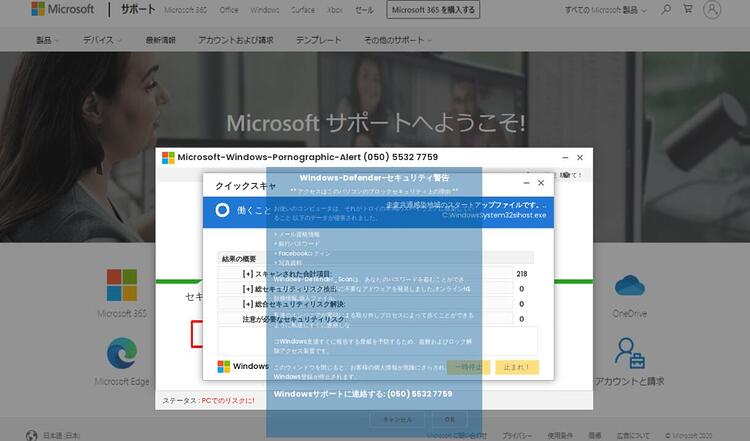This screenshot has width=750, height=441.
Task: Click the C:\Windows\System32\sihost.exe path text
Action: coord(494,215)
